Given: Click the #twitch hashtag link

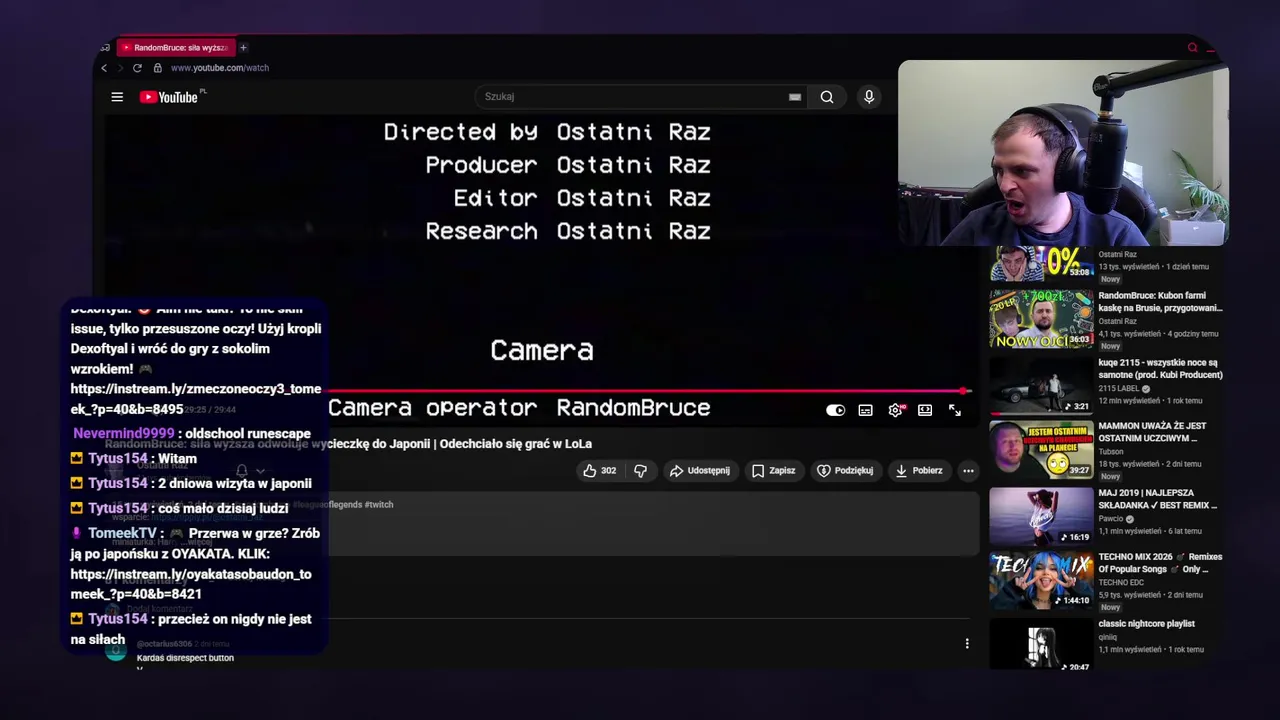Looking at the screenshot, I should (x=378, y=505).
